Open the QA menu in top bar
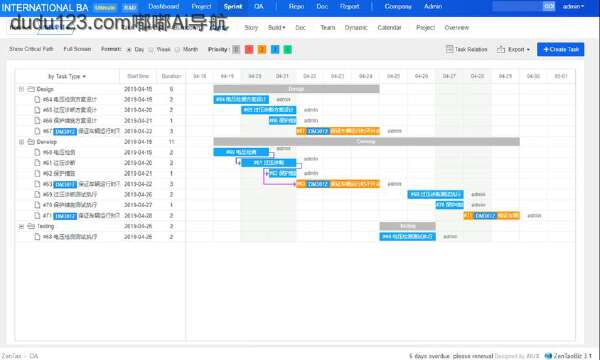This screenshot has height=360, width=600. [259, 7]
